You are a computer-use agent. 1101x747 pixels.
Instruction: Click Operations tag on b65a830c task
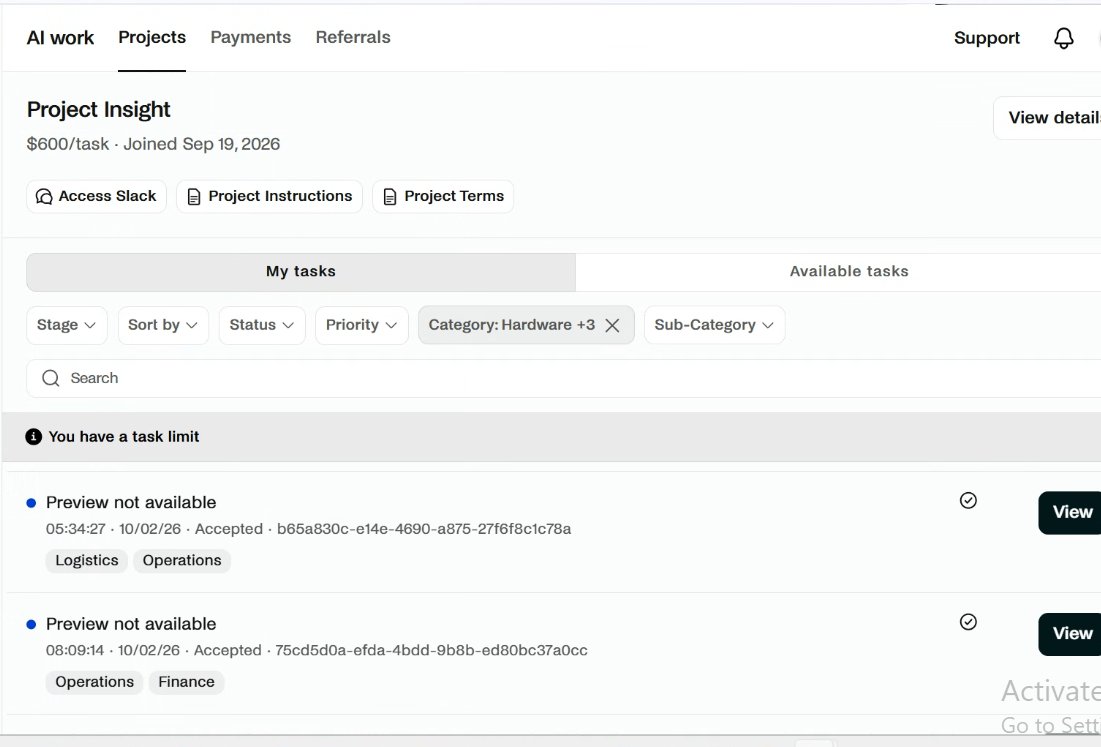point(182,560)
